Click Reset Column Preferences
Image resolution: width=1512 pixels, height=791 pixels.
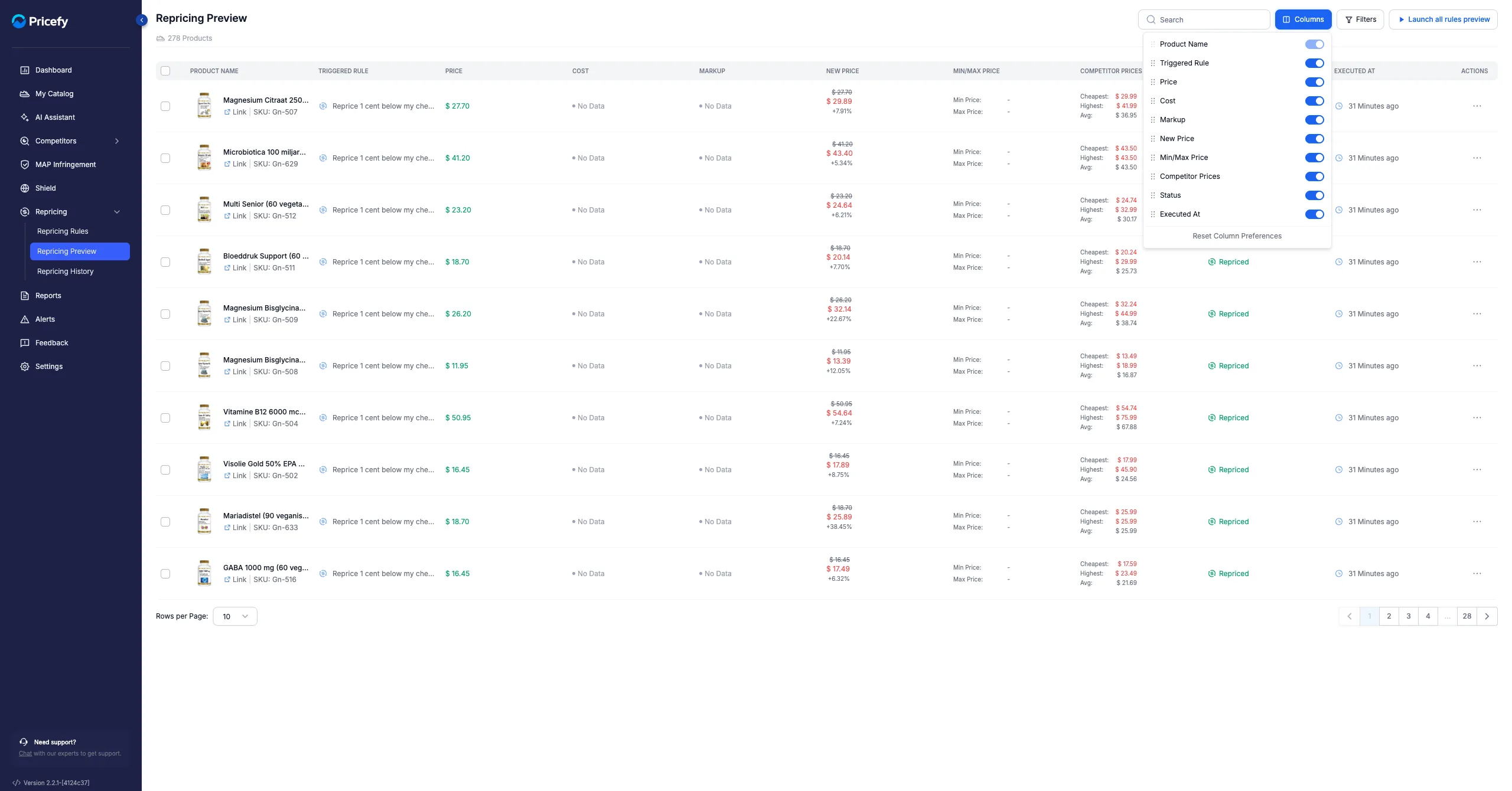[1237, 236]
